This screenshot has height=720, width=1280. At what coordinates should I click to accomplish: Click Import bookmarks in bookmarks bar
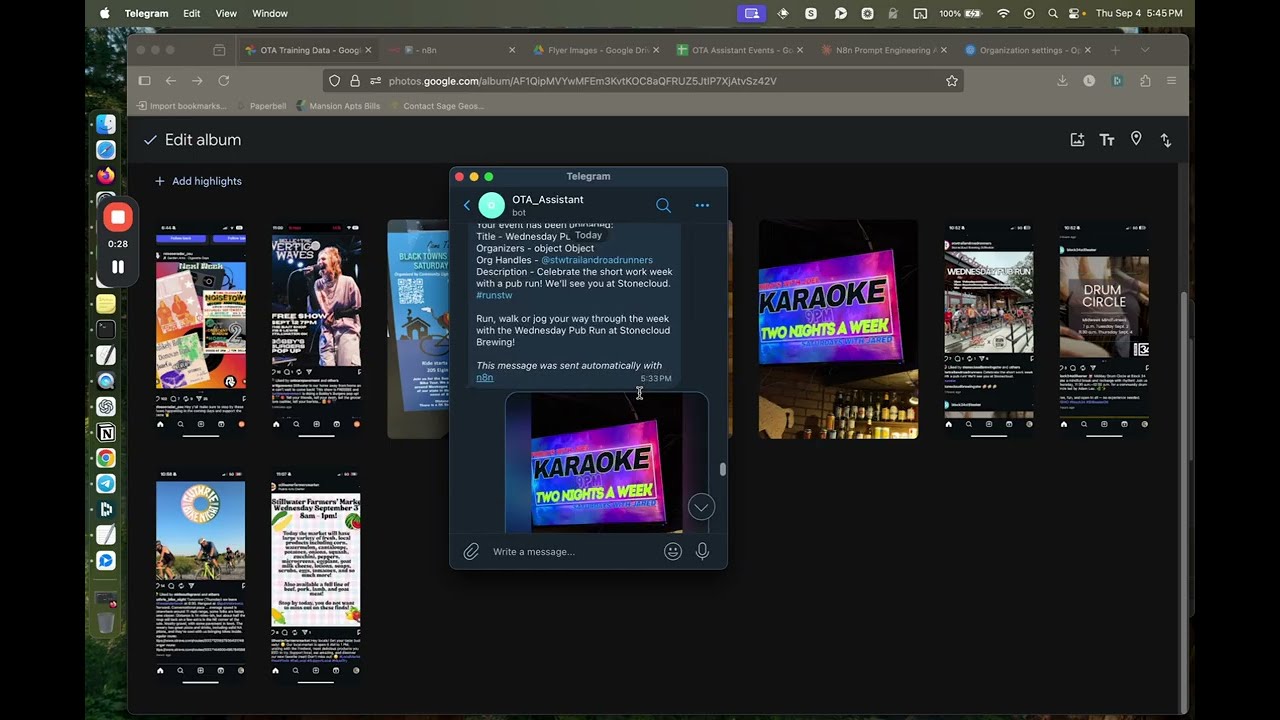tap(181, 106)
